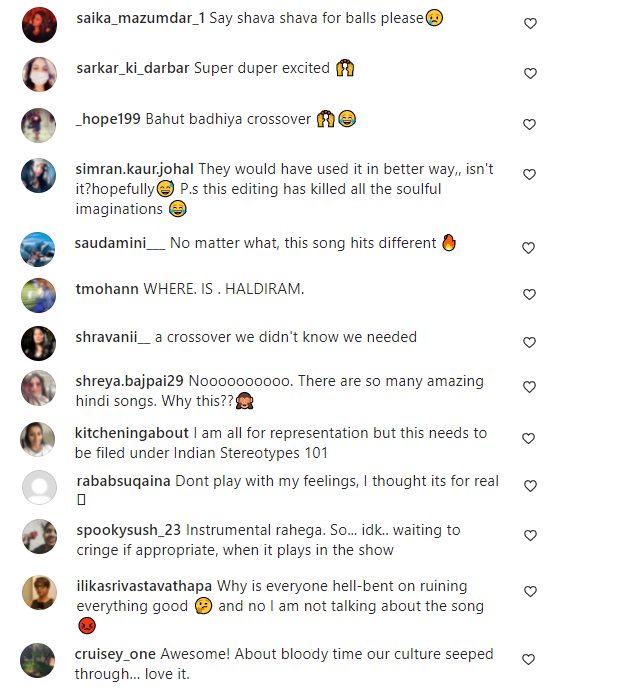Like simran.kaur.johal's comment

pos(531,174)
